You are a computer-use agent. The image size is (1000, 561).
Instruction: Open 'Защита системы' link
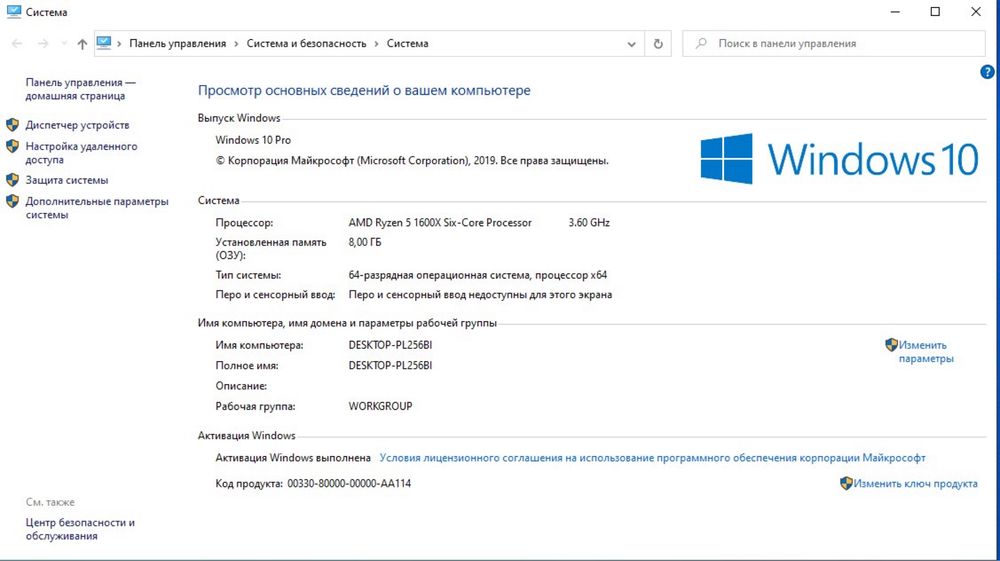point(67,180)
